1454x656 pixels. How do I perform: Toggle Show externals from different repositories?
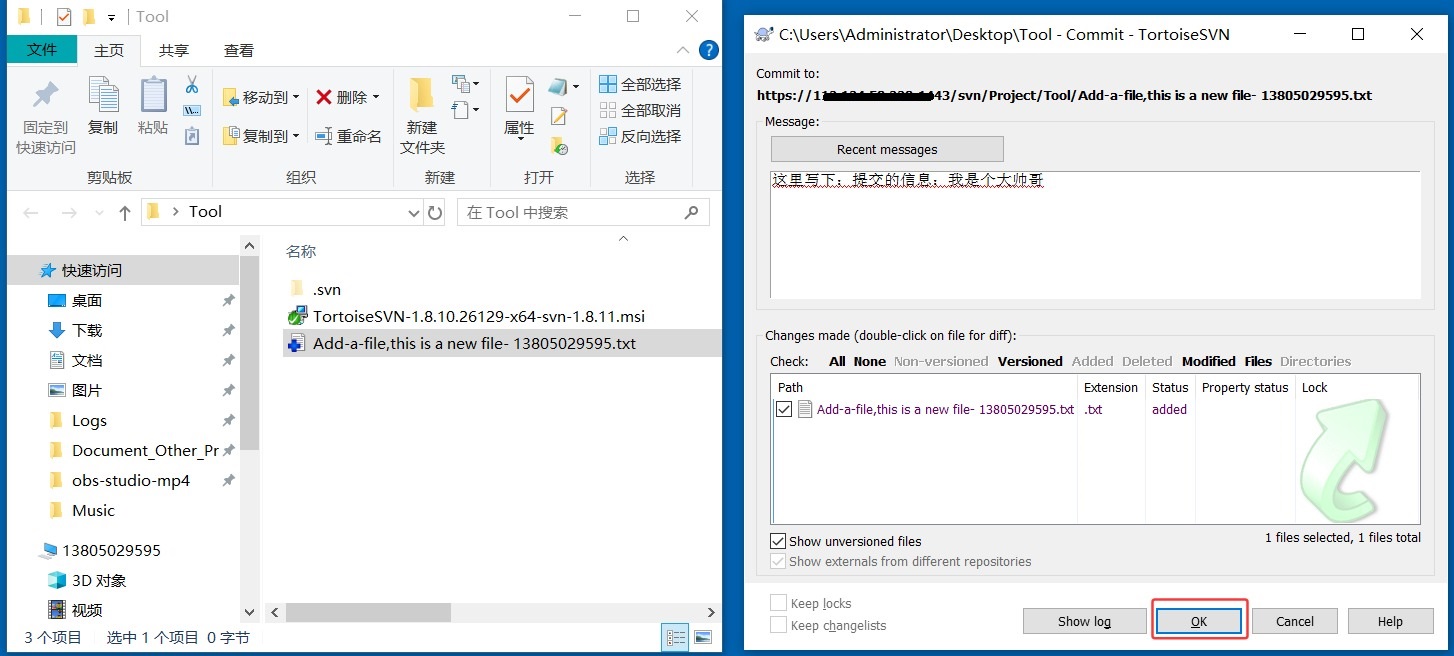click(x=778, y=561)
